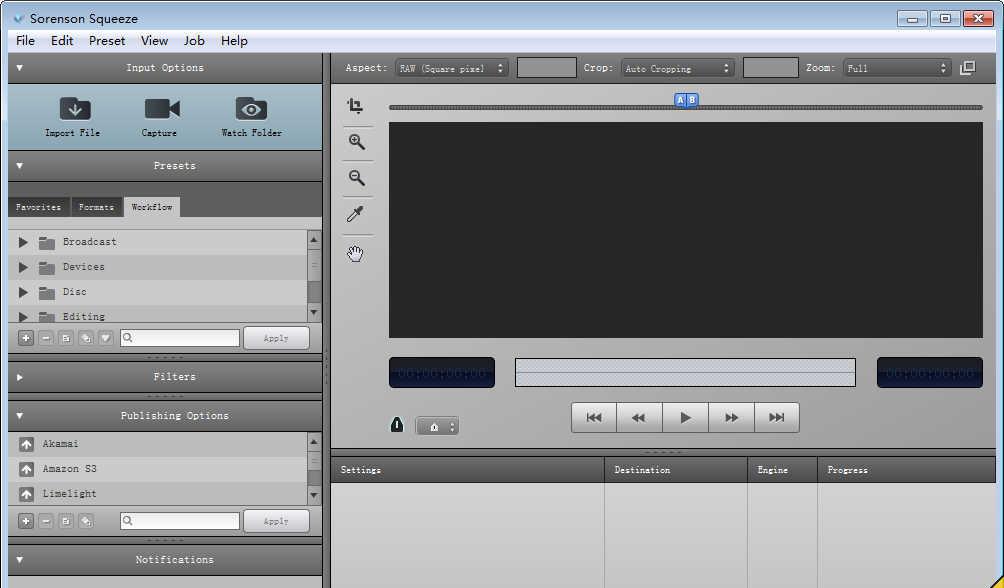
Task: Jump to end of the clip
Action: 777,418
